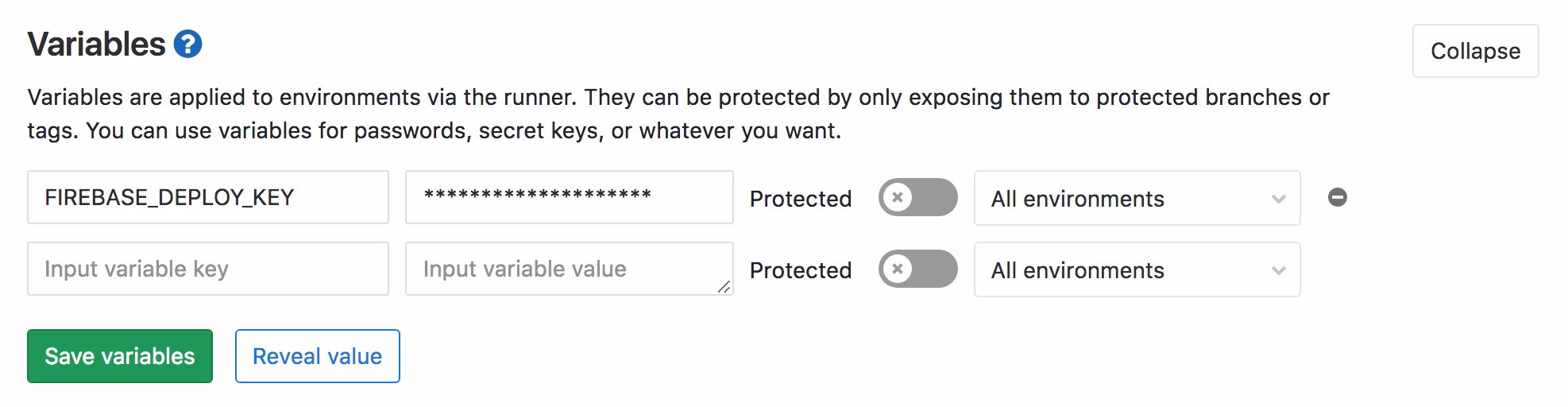Expand the All environments dropdown in the empty row

[1136, 269]
